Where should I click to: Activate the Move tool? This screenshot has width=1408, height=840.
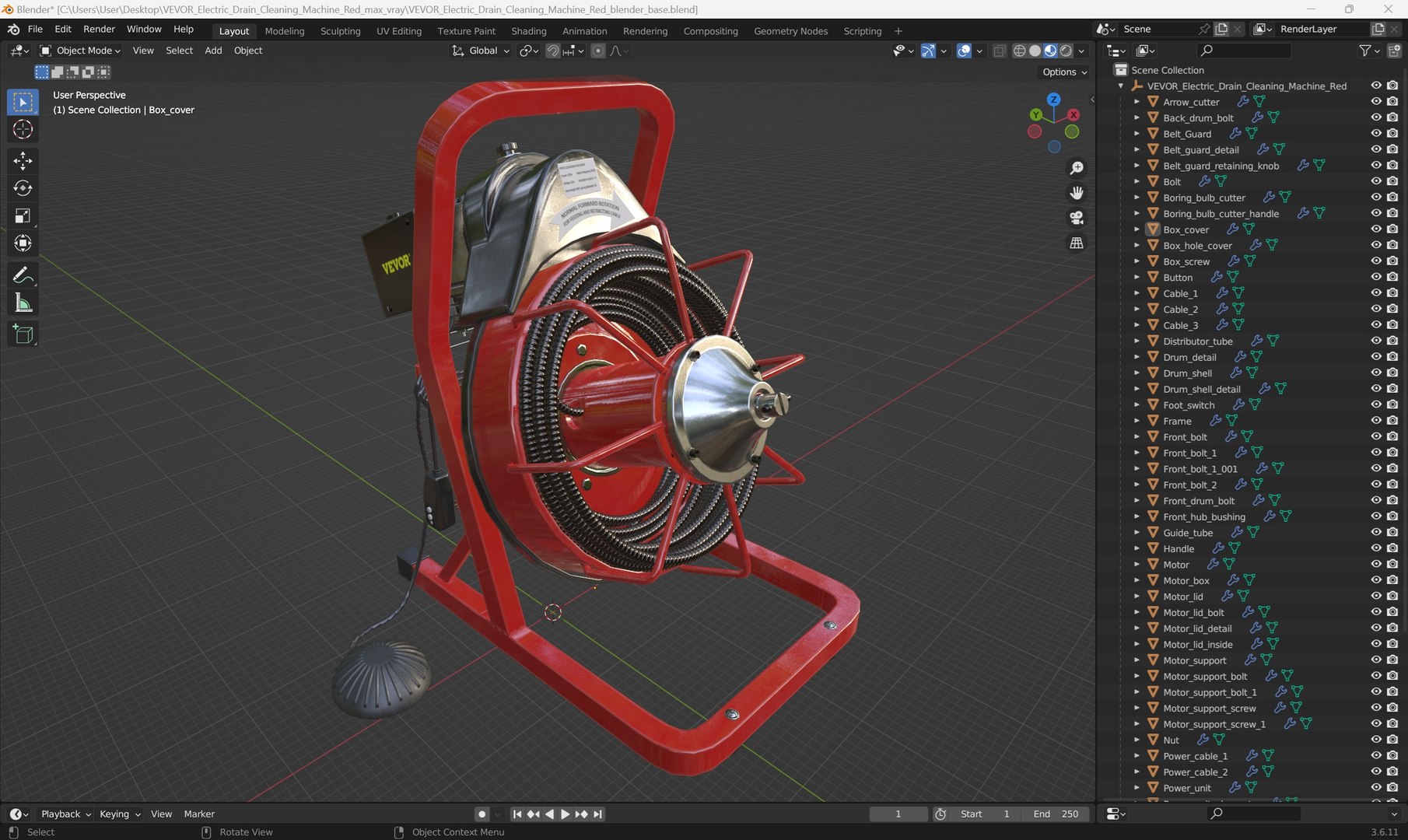(23, 160)
